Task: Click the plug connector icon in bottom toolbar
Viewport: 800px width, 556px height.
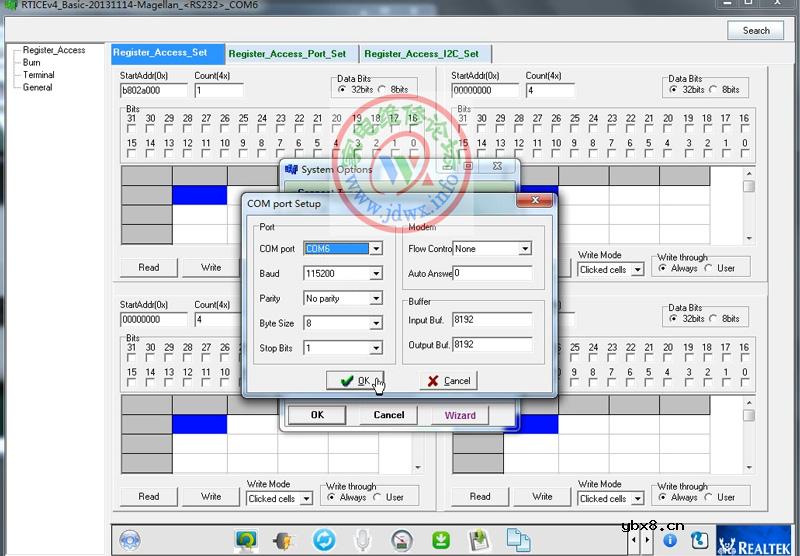Action: (283, 540)
